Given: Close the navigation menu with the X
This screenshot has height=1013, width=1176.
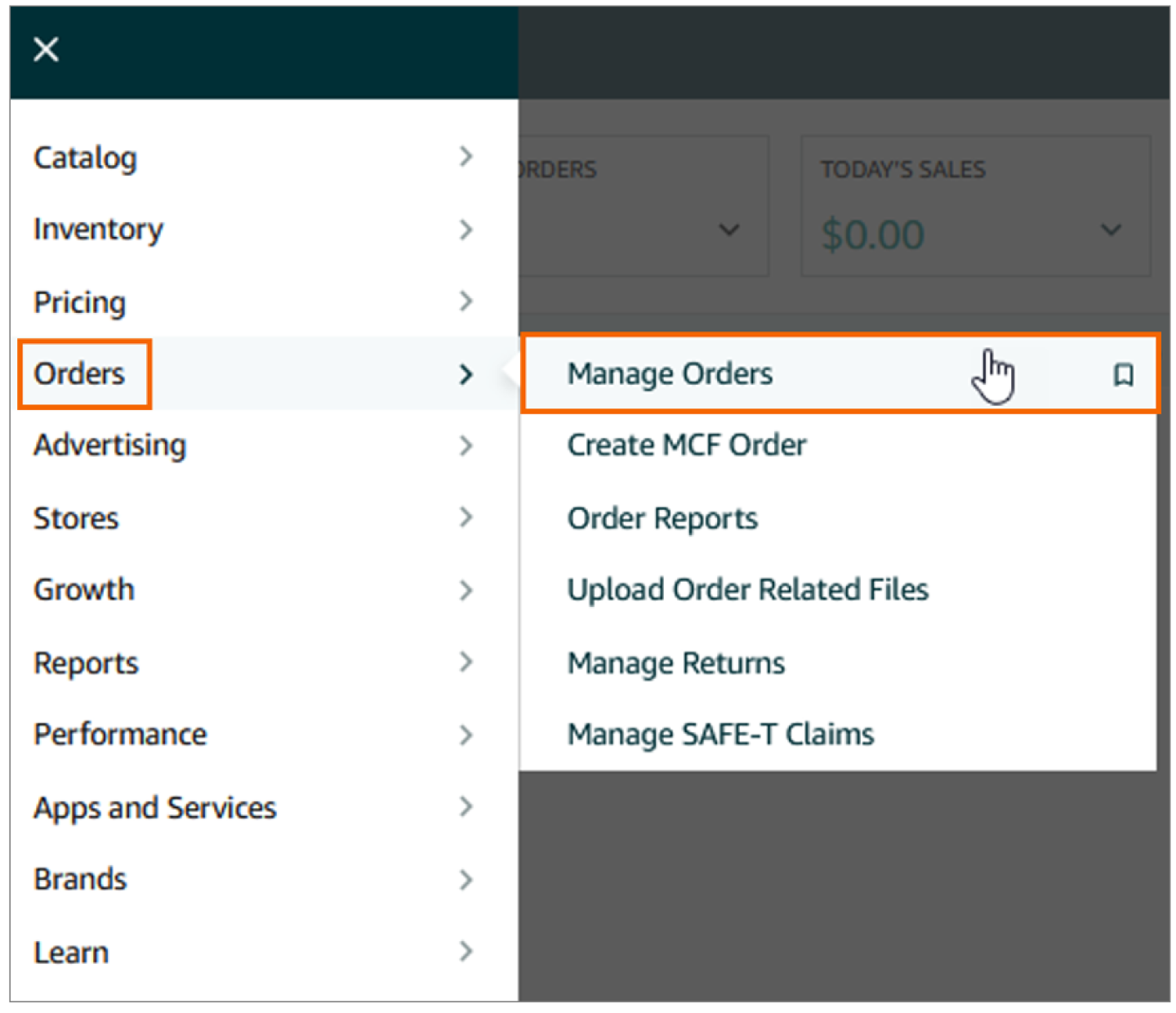Looking at the screenshot, I should pos(46,49).
